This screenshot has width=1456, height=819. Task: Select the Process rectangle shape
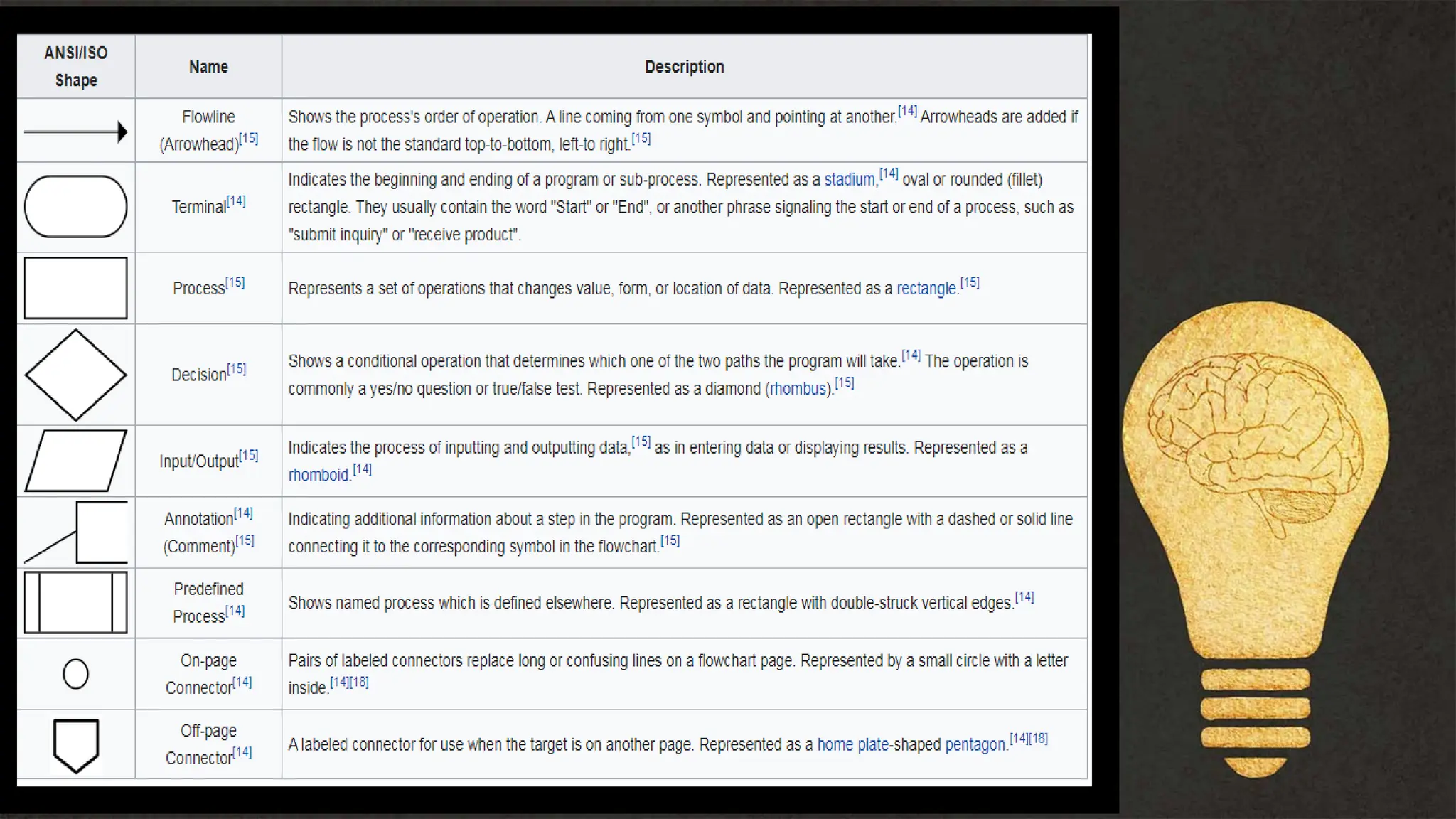pos(75,288)
